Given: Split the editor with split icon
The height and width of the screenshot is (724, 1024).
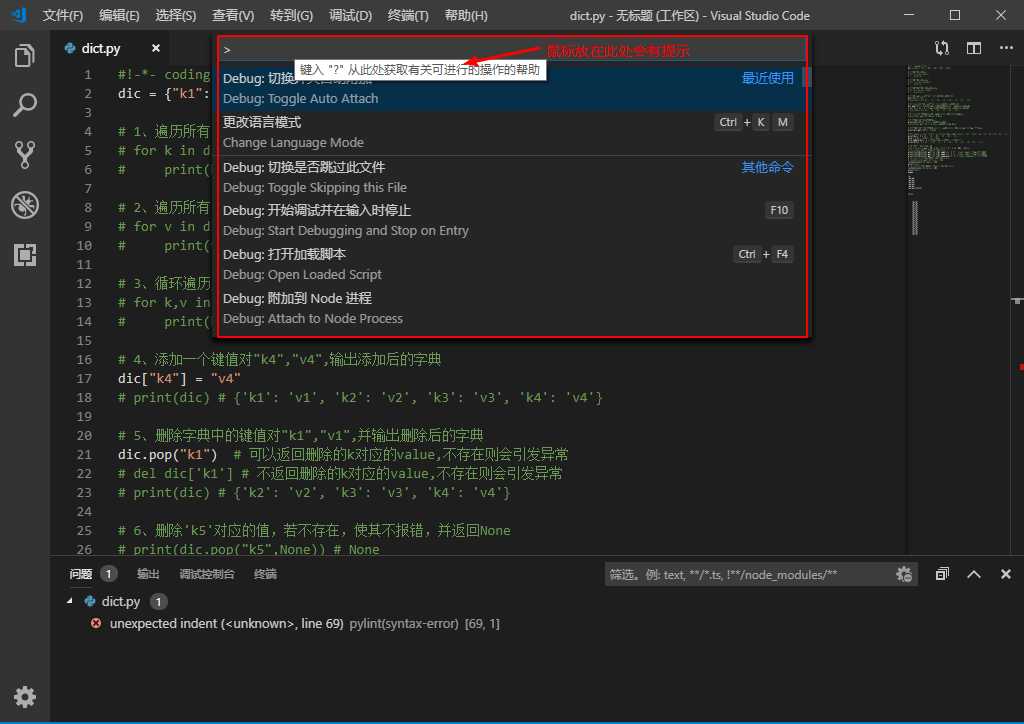Looking at the screenshot, I should click(x=974, y=48).
